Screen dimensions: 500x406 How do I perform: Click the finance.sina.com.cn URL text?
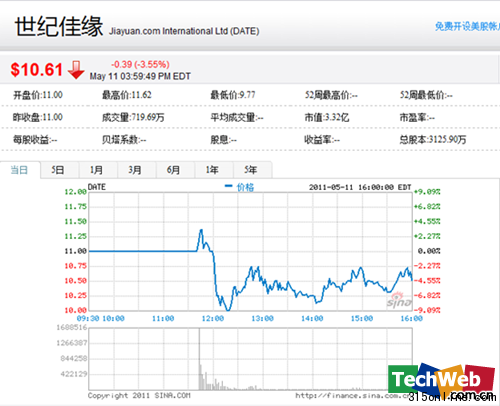point(353,396)
